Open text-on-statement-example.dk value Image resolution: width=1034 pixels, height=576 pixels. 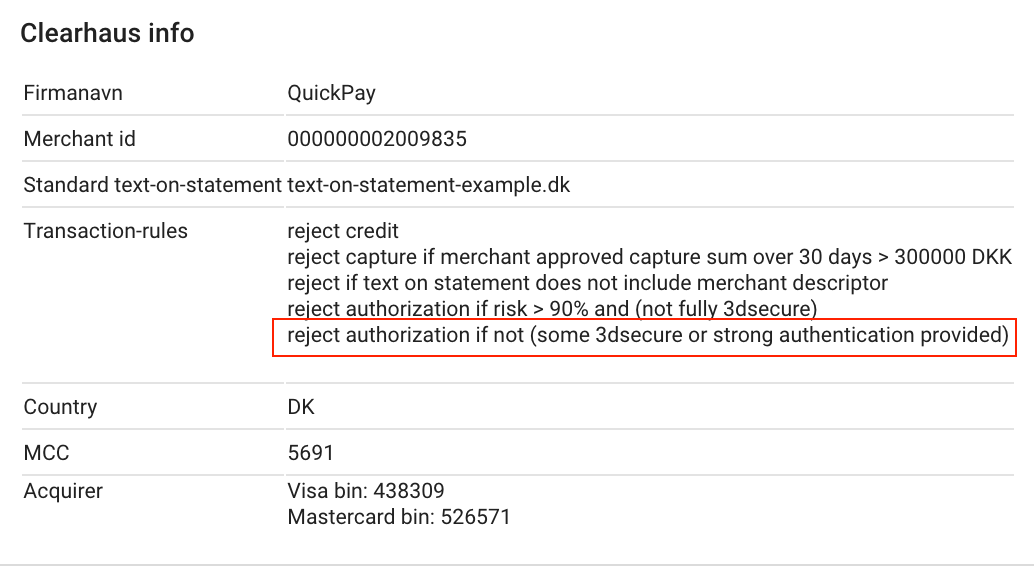(428, 185)
